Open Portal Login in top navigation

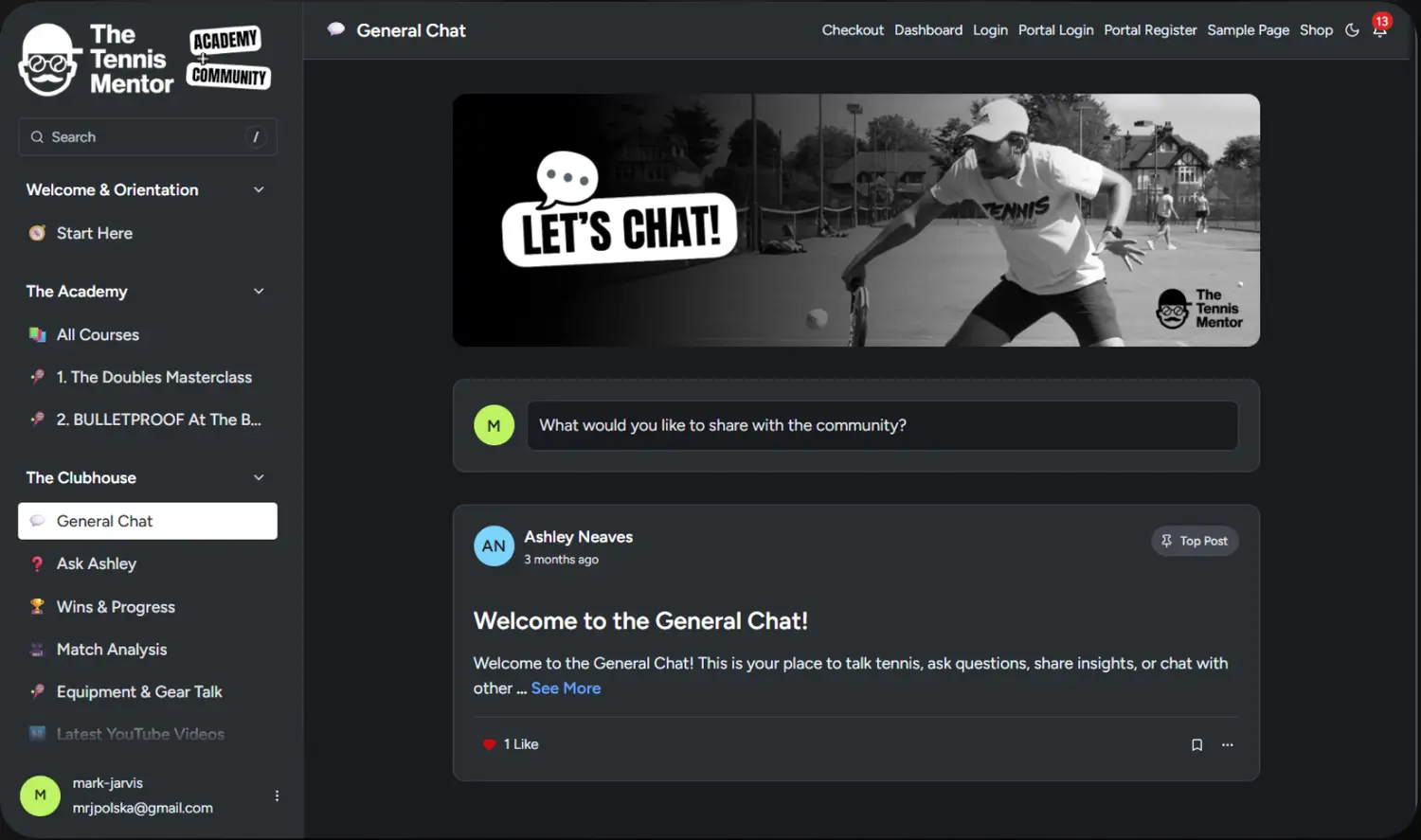pyautogui.click(x=1055, y=30)
